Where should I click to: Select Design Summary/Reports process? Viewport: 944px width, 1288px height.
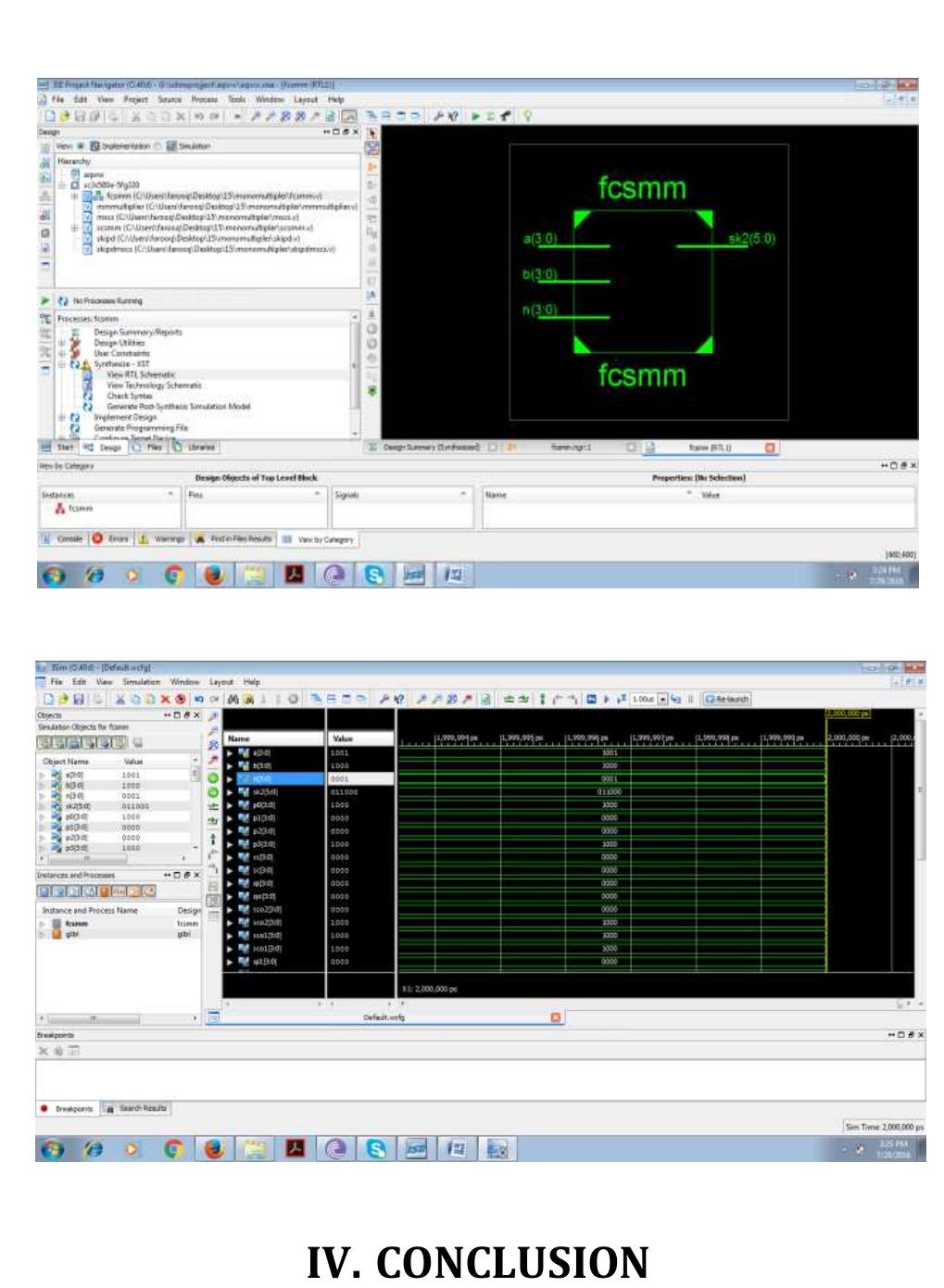(x=137, y=332)
